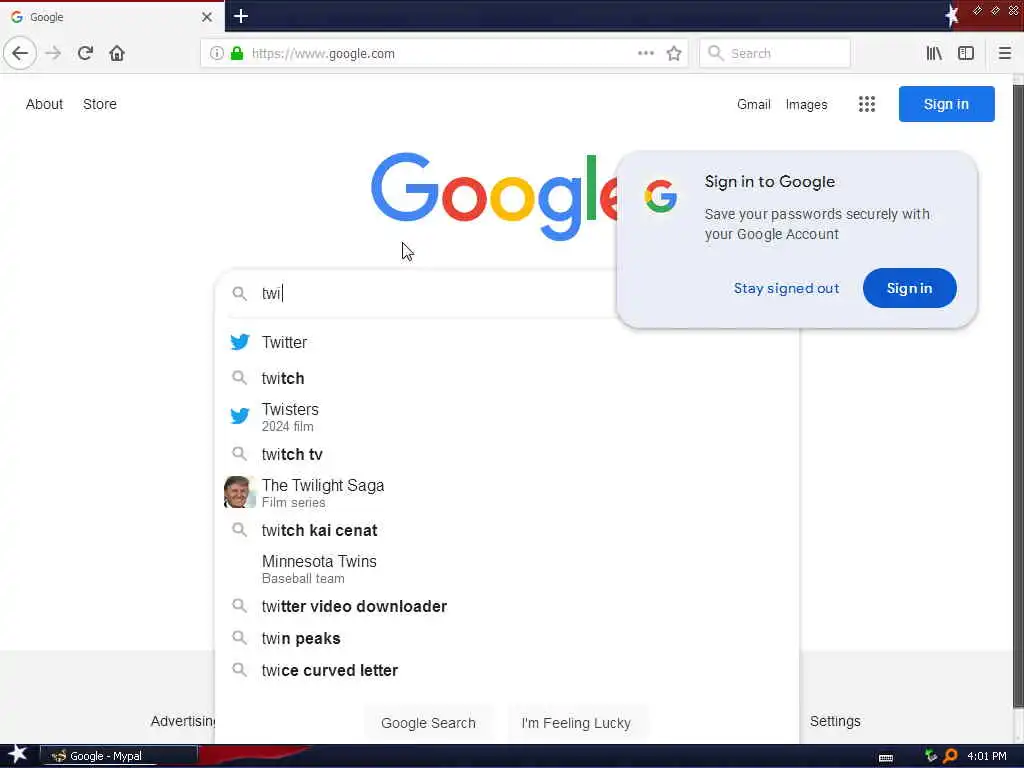
Task: Choose the twitch kai cenat suggestion
Action: [507, 530]
